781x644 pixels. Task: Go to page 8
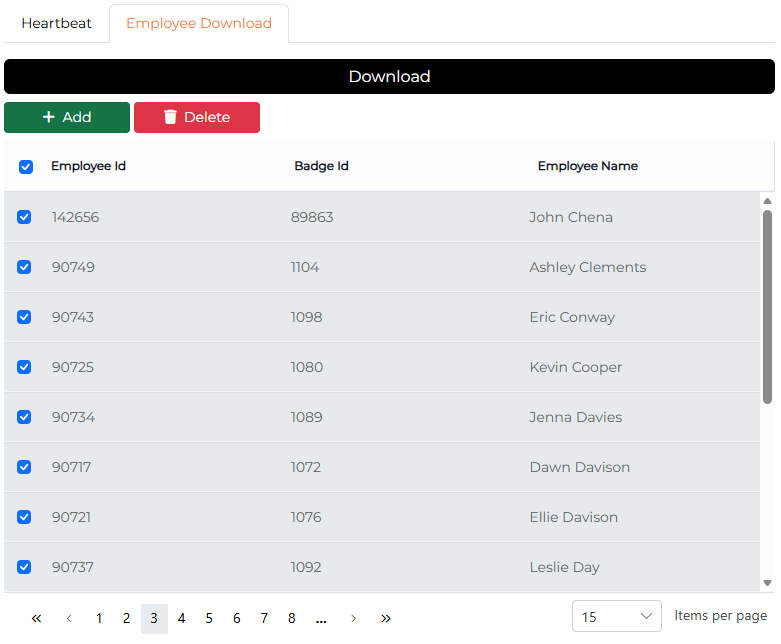(x=292, y=619)
